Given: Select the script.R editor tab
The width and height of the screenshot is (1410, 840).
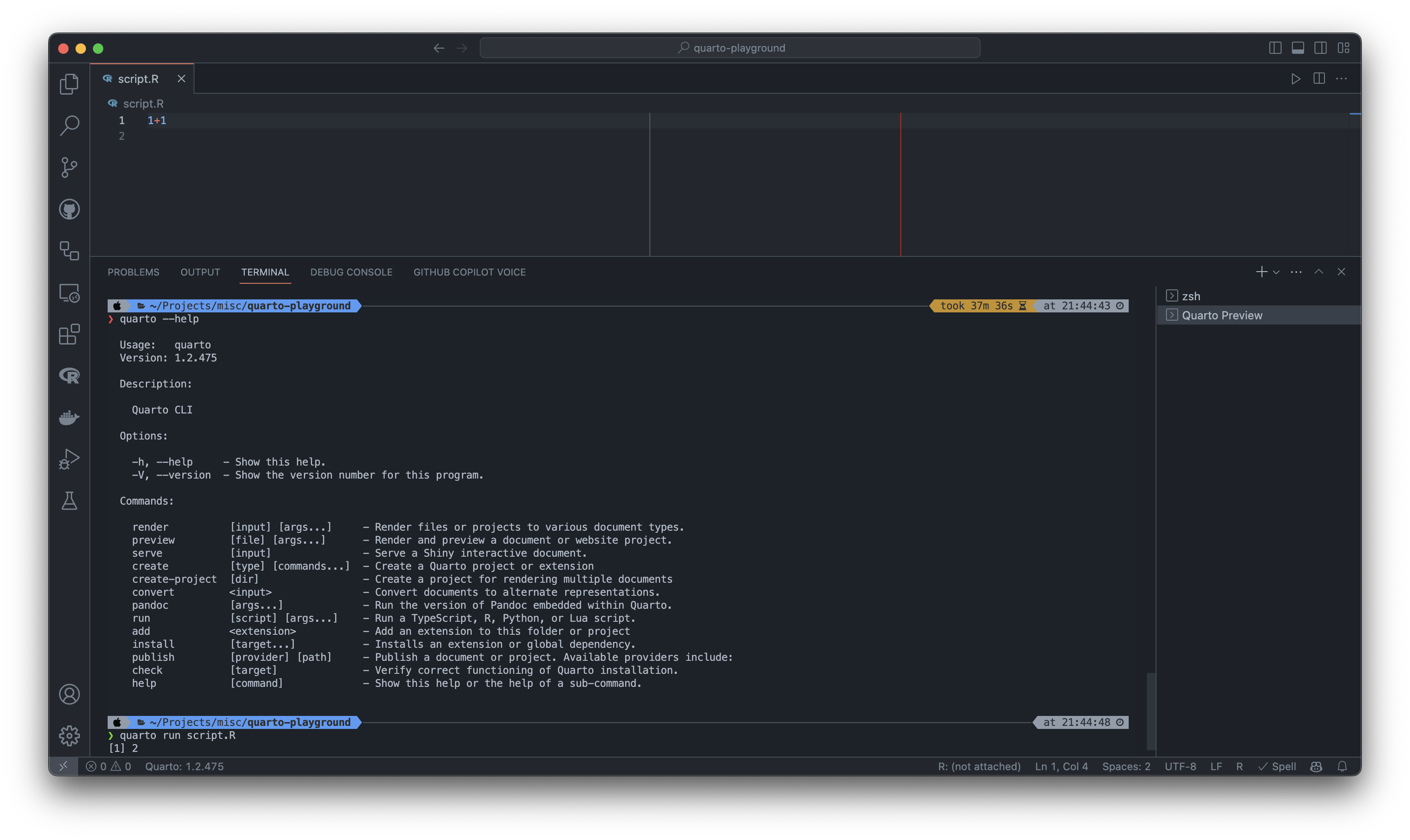Looking at the screenshot, I should [x=142, y=79].
